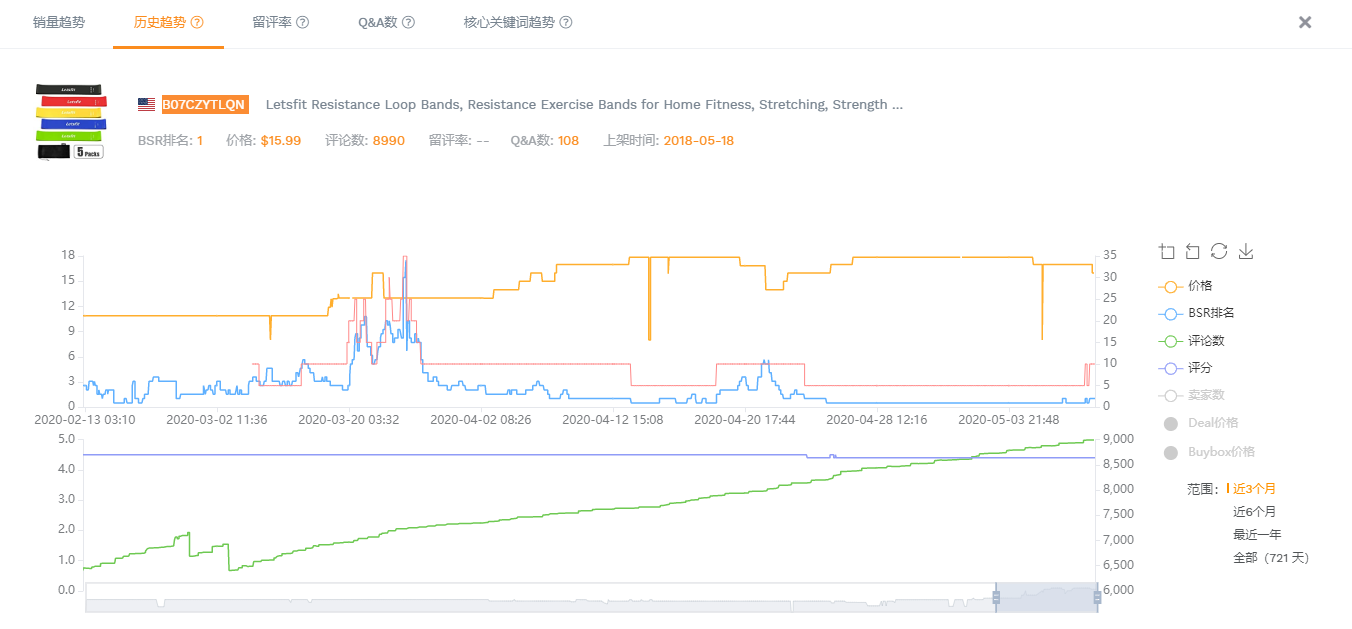The height and width of the screenshot is (629, 1352).
Task: Select the 最近一年 range option
Action: point(1256,534)
